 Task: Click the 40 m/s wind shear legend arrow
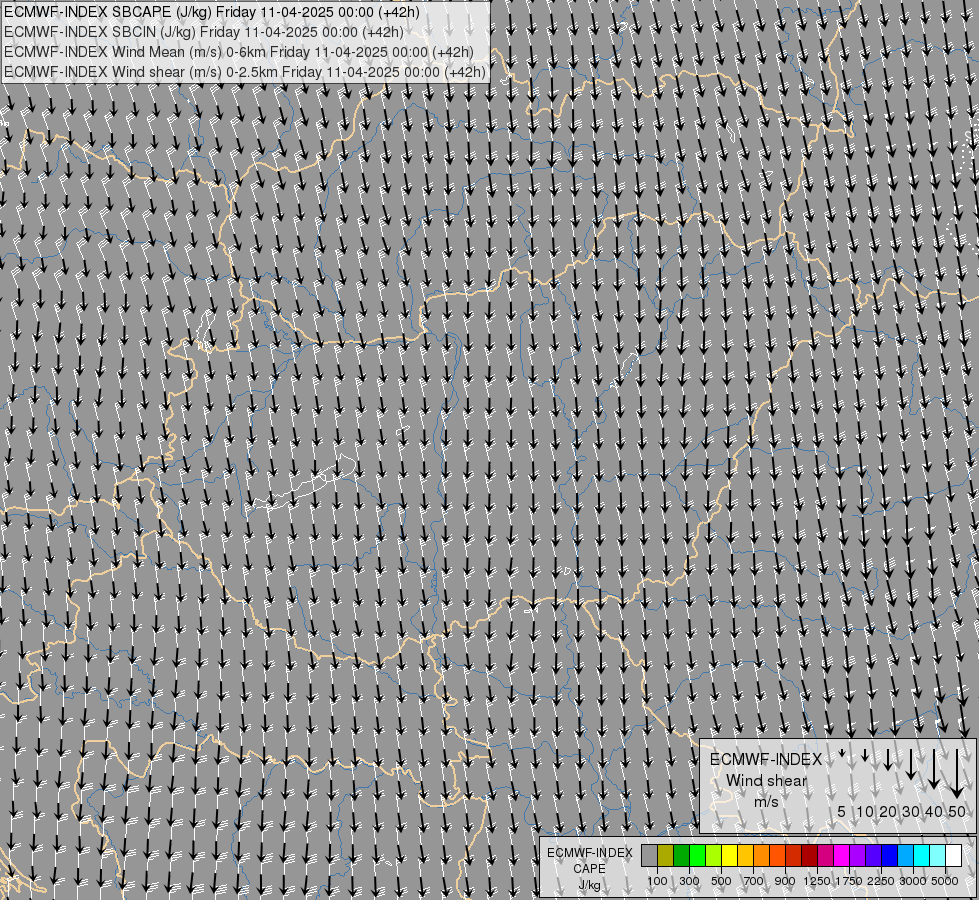click(934, 768)
